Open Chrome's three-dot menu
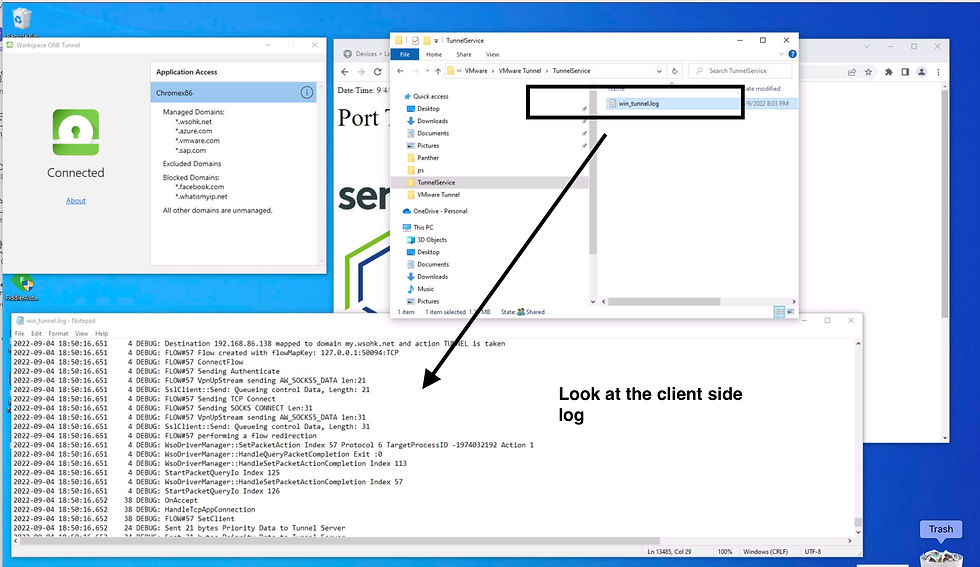The height and width of the screenshot is (567, 980). (x=938, y=72)
